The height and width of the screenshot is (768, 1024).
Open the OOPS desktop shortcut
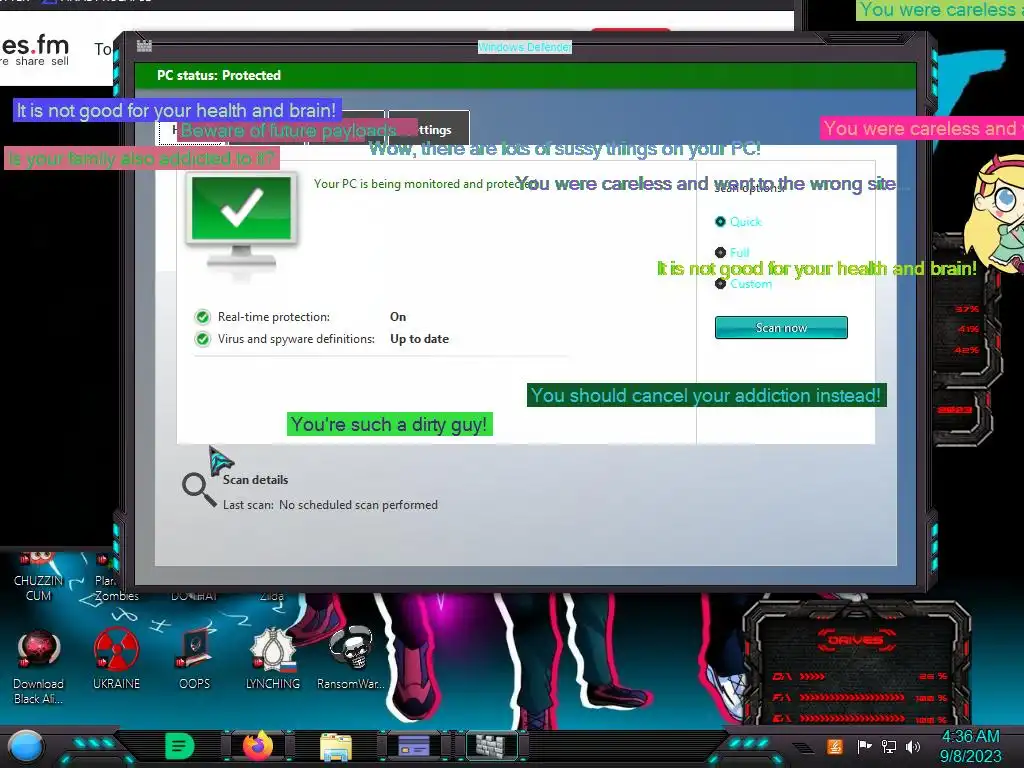tap(195, 658)
